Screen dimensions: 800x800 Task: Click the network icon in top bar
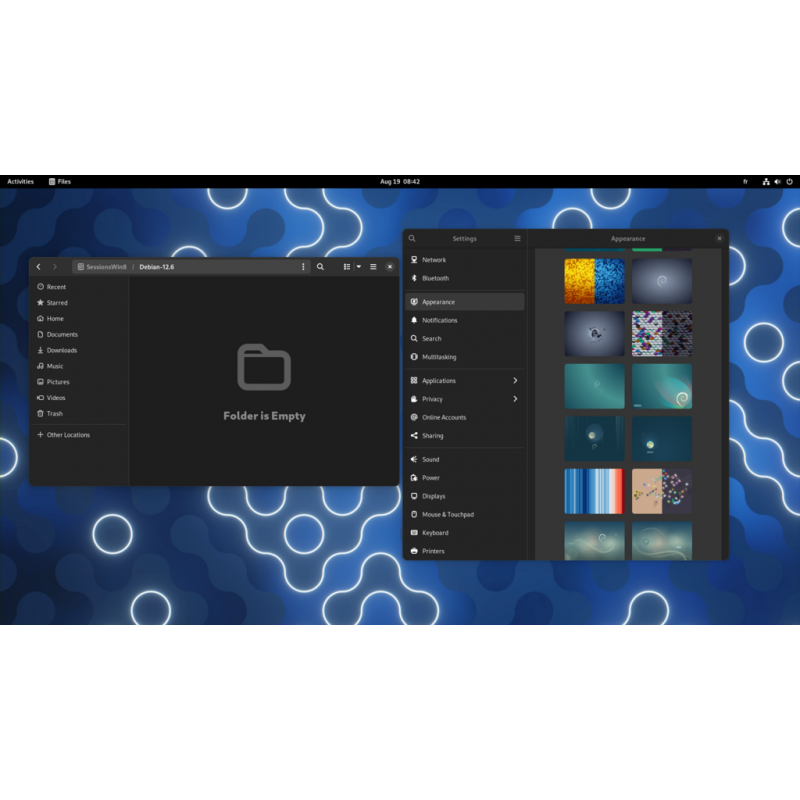click(x=766, y=182)
